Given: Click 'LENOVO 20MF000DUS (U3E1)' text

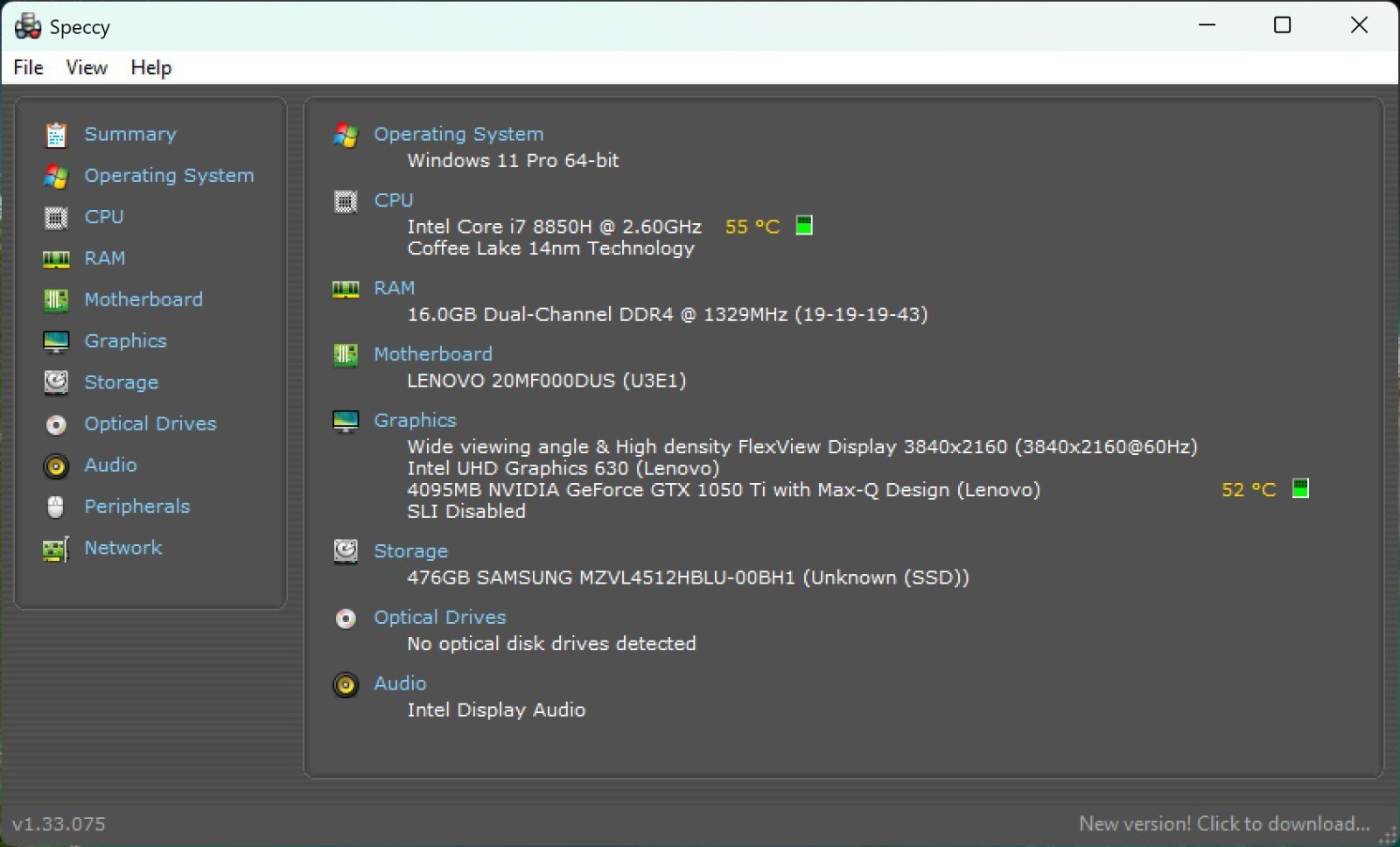Looking at the screenshot, I should pyautogui.click(x=547, y=381).
